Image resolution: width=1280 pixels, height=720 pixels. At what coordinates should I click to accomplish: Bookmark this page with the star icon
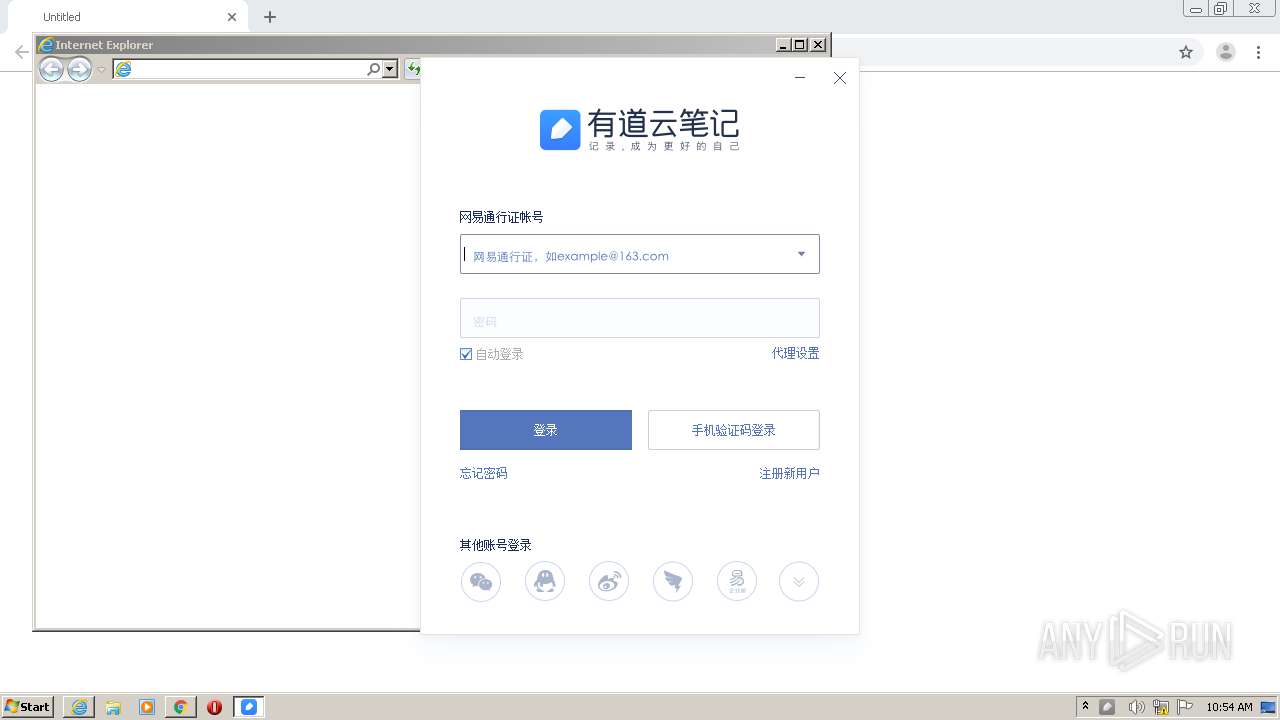(1186, 52)
